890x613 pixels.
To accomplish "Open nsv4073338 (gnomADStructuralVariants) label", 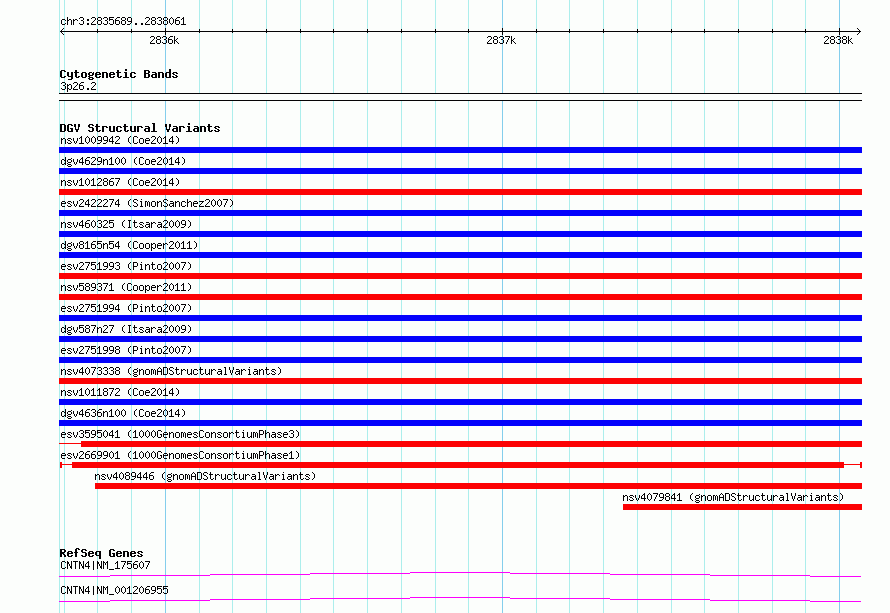I will point(171,371).
